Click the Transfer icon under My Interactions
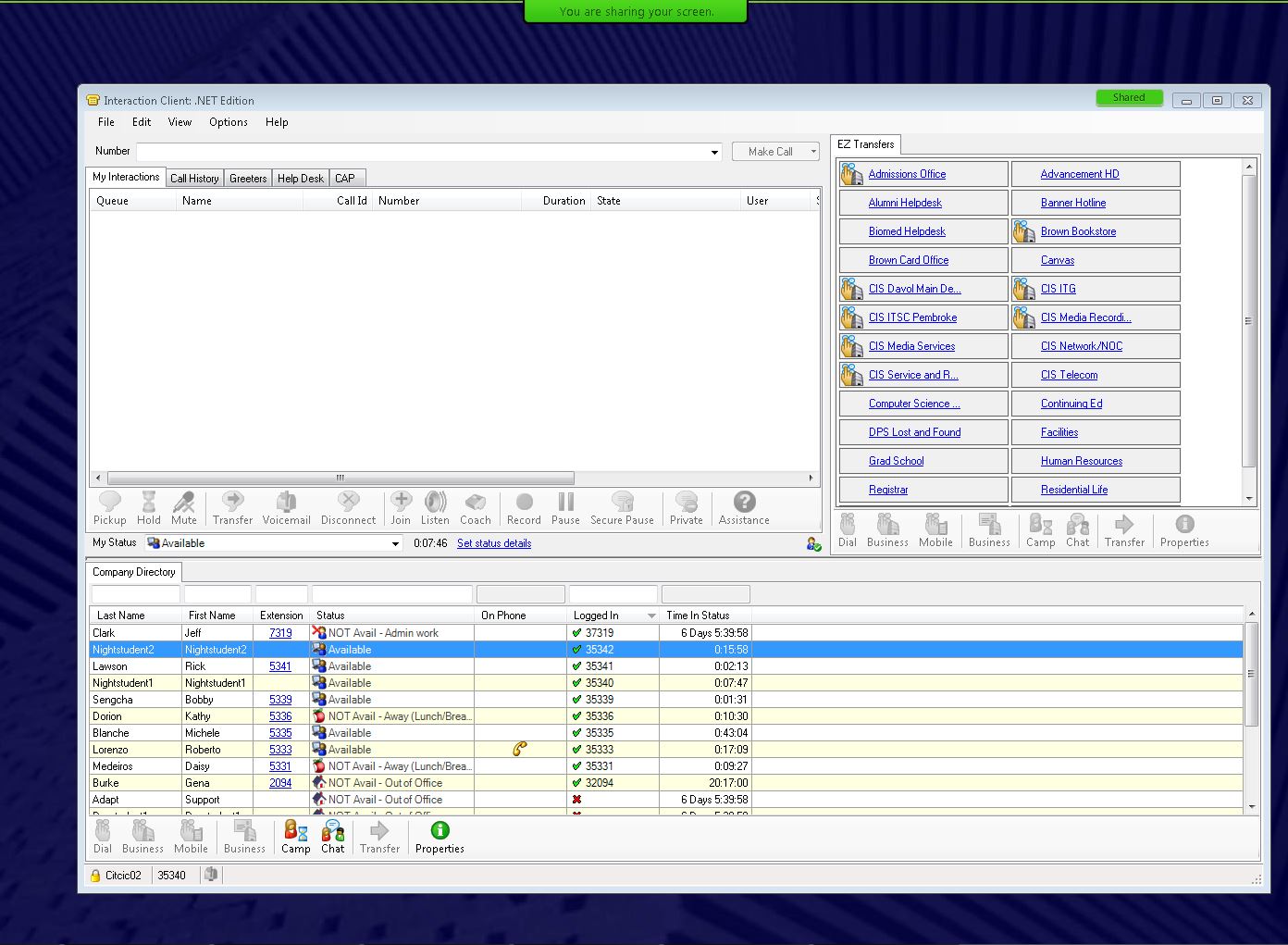The height and width of the screenshot is (945, 1288). [232, 502]
